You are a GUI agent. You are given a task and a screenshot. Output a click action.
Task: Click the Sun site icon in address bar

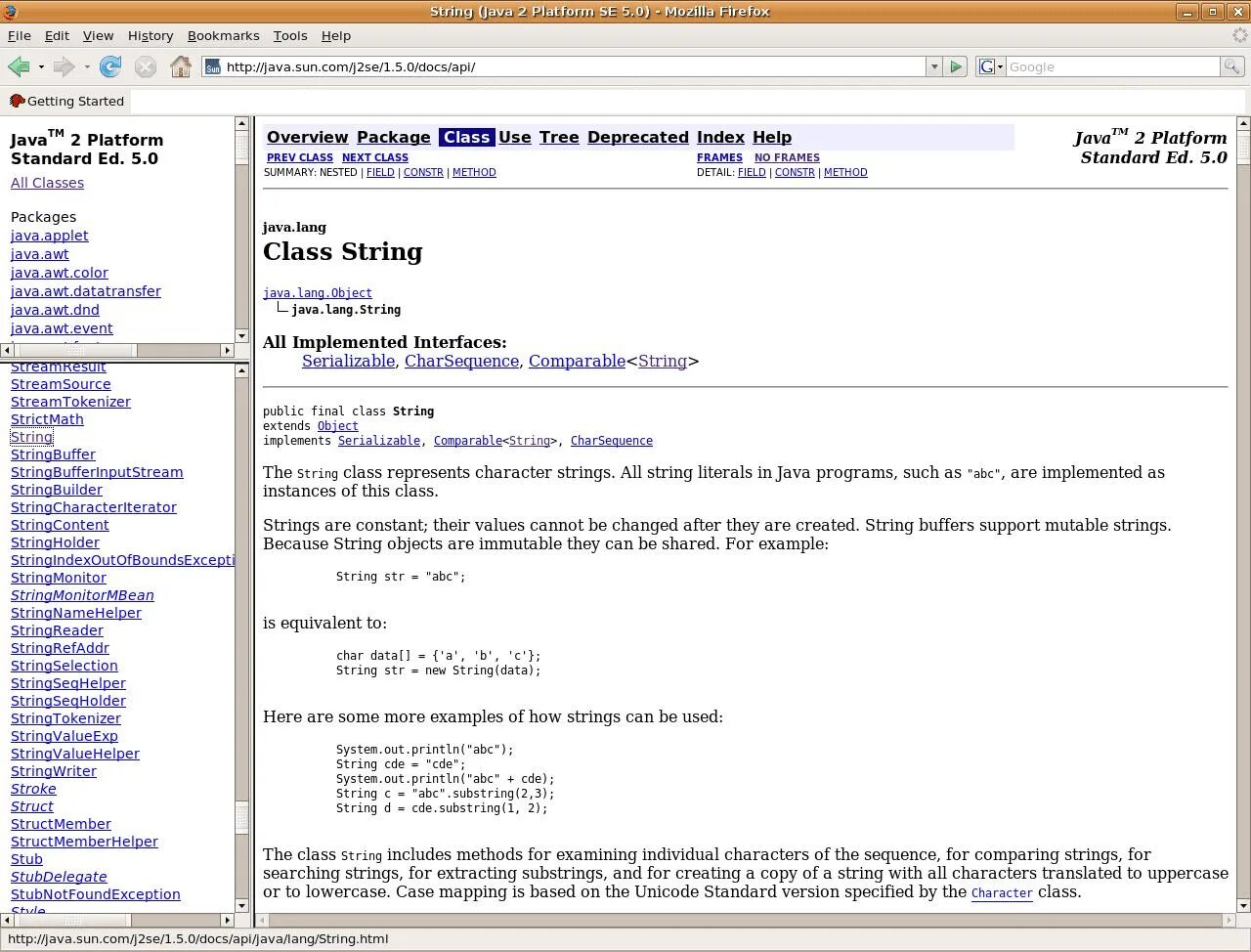coord(213,67)
